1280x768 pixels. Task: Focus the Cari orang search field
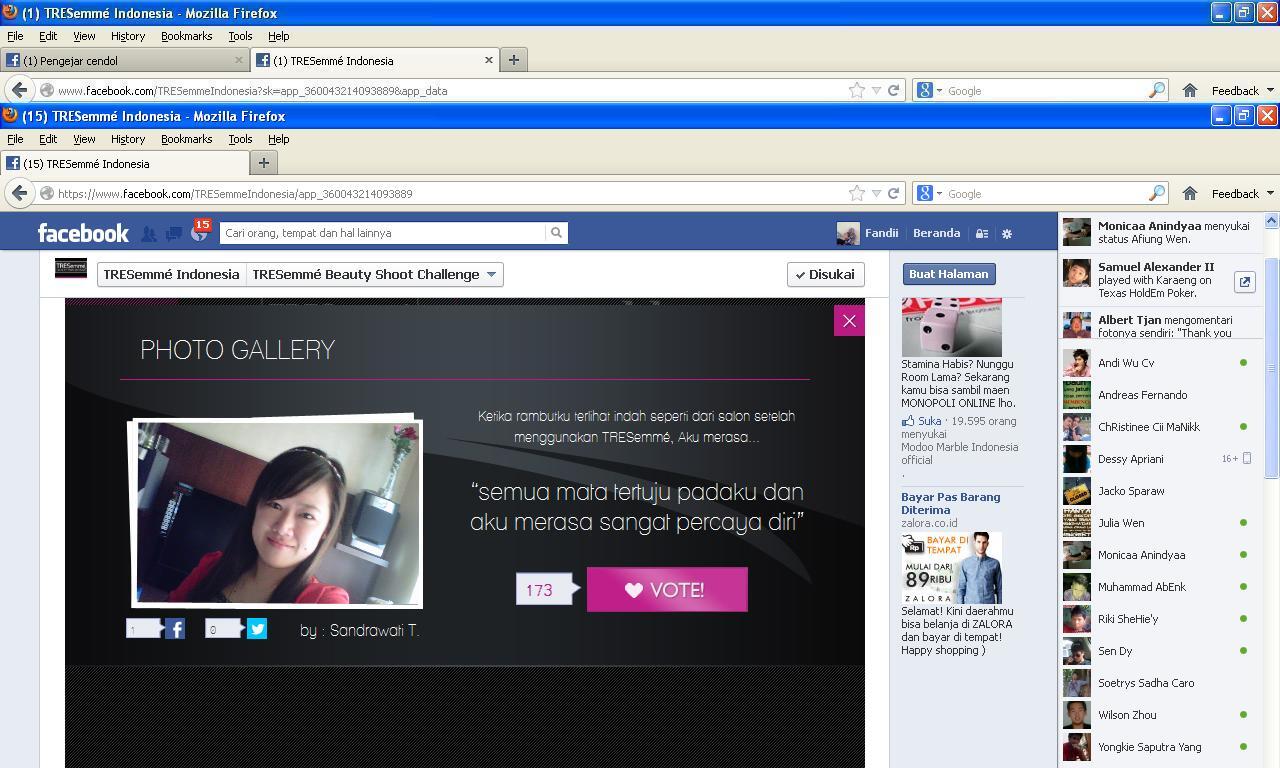[383, 233]
